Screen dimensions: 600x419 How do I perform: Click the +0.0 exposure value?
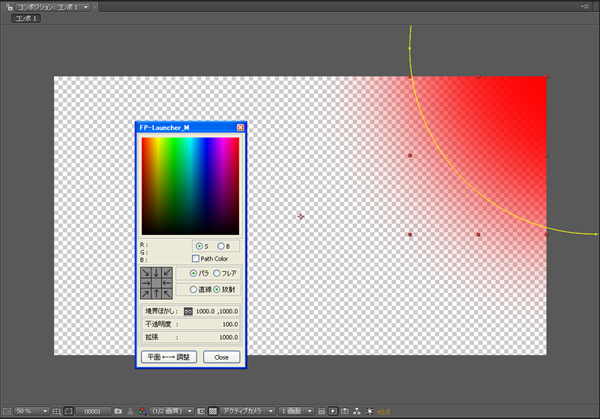coord(383,412)
